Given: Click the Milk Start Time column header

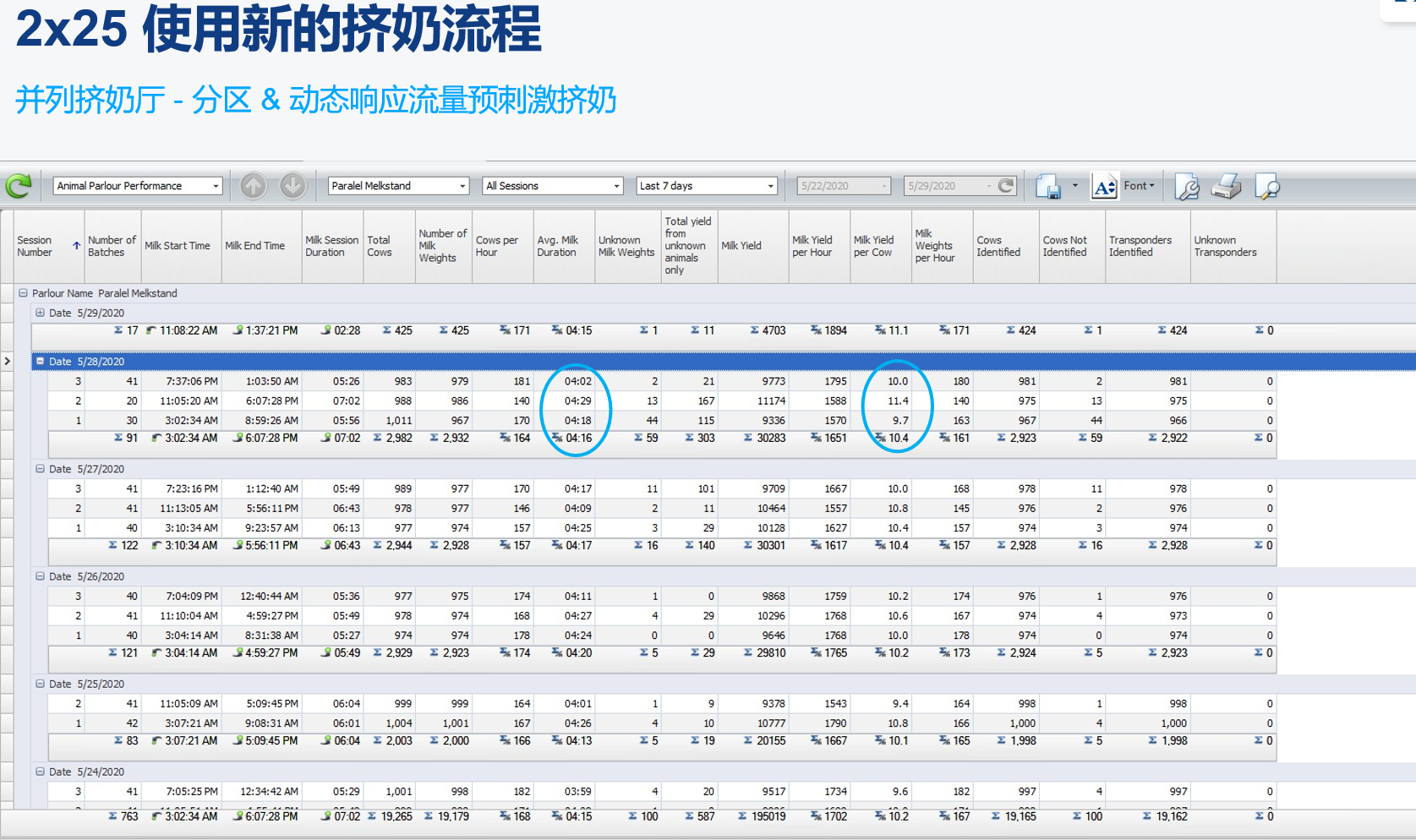Looking at the screenshot, I should [x=181, y=246].
